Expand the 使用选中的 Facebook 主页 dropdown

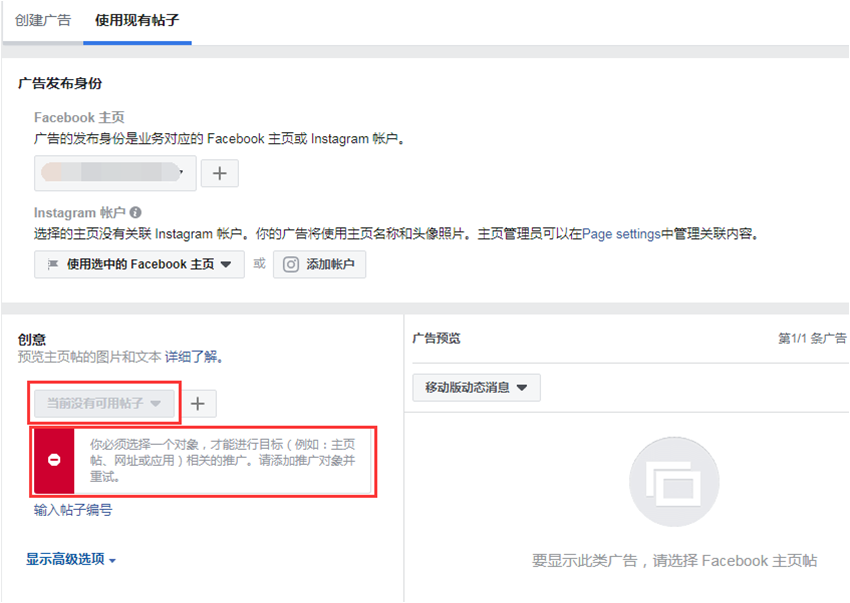(139, 265)
